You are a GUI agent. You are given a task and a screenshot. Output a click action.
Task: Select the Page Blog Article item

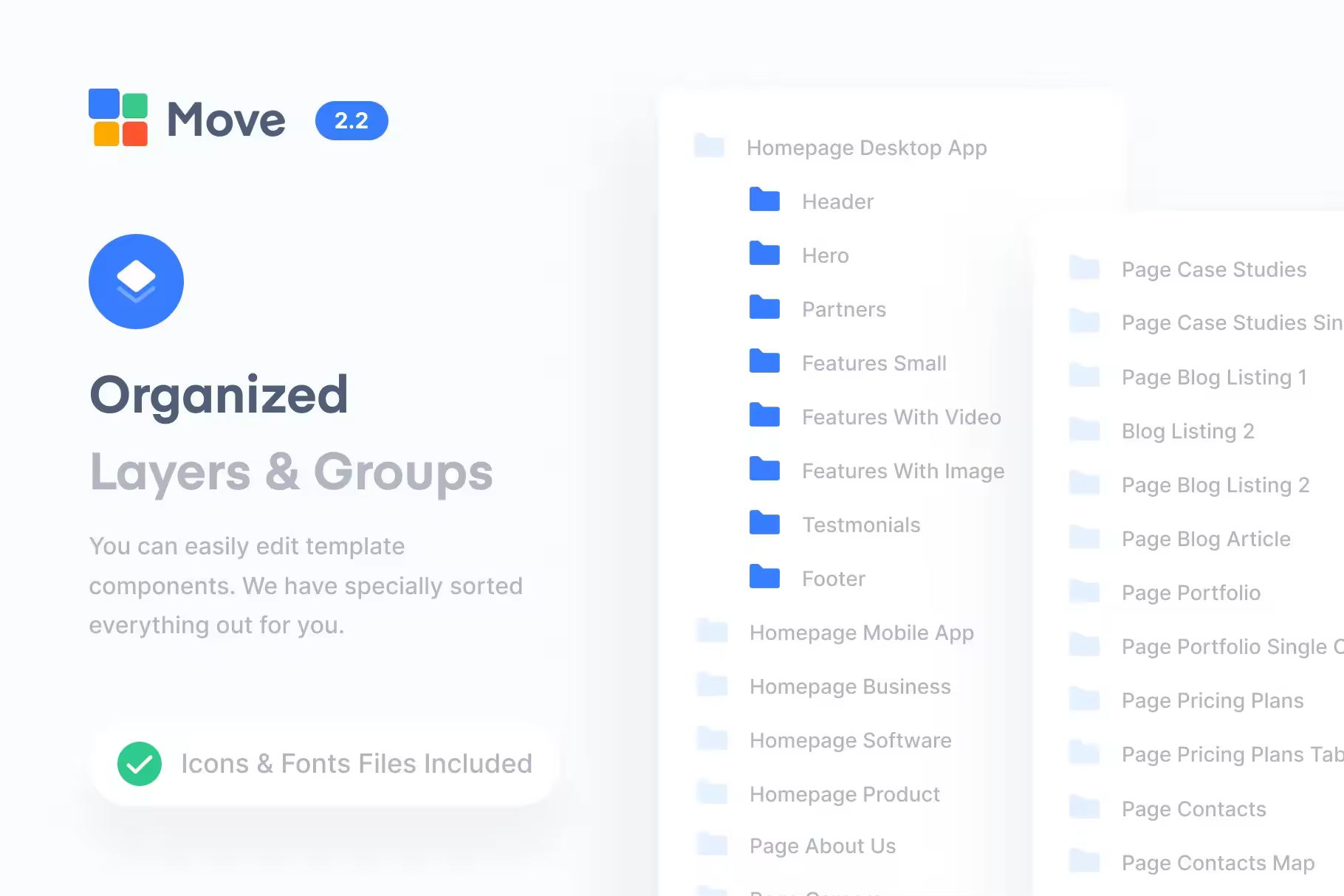tap(1205, 539)
